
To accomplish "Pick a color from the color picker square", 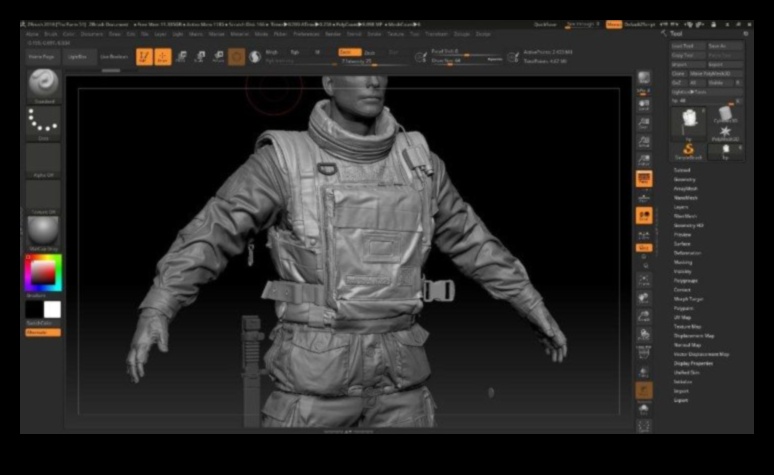I will [x=43, y=272].
